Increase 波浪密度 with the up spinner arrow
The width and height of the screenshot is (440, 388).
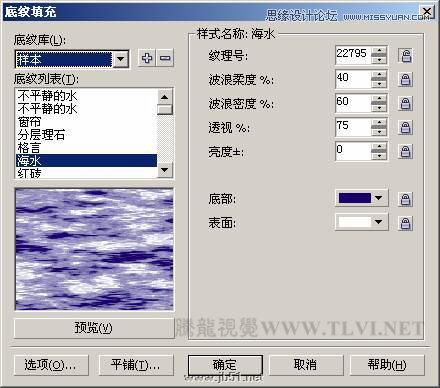[x=379, y=99]
